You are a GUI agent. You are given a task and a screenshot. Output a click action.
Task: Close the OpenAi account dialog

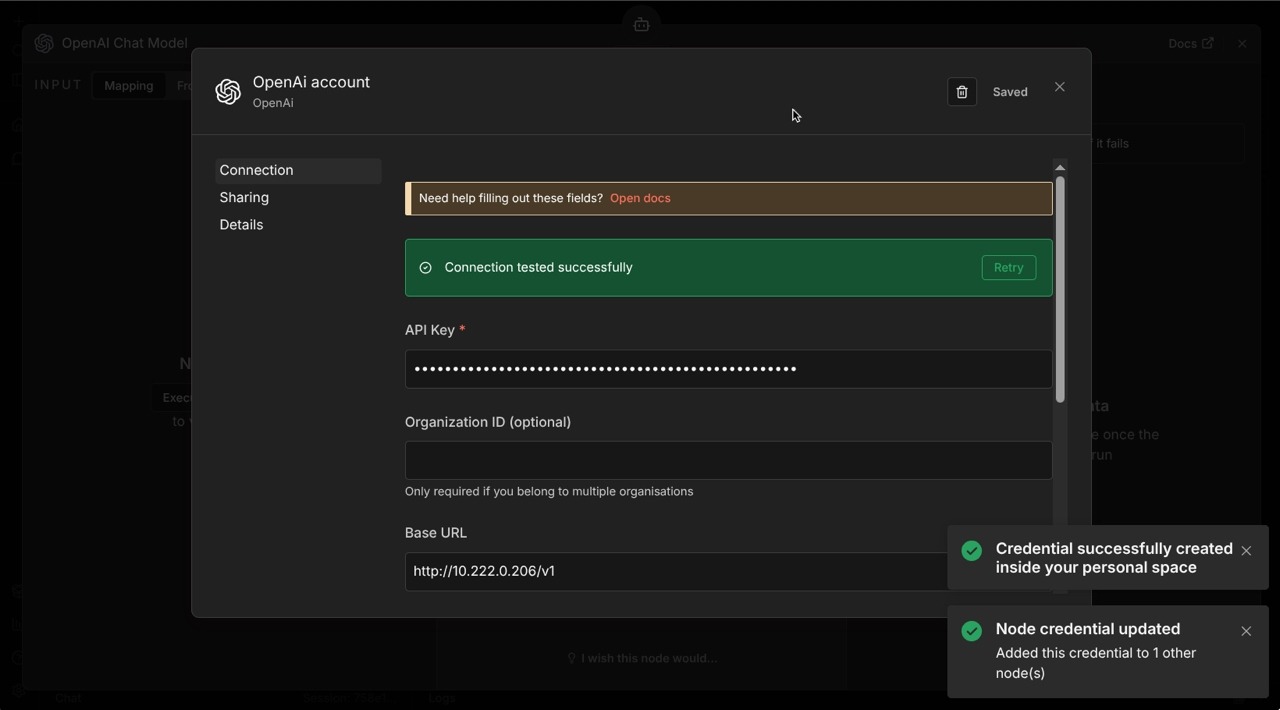(1060, 87)
